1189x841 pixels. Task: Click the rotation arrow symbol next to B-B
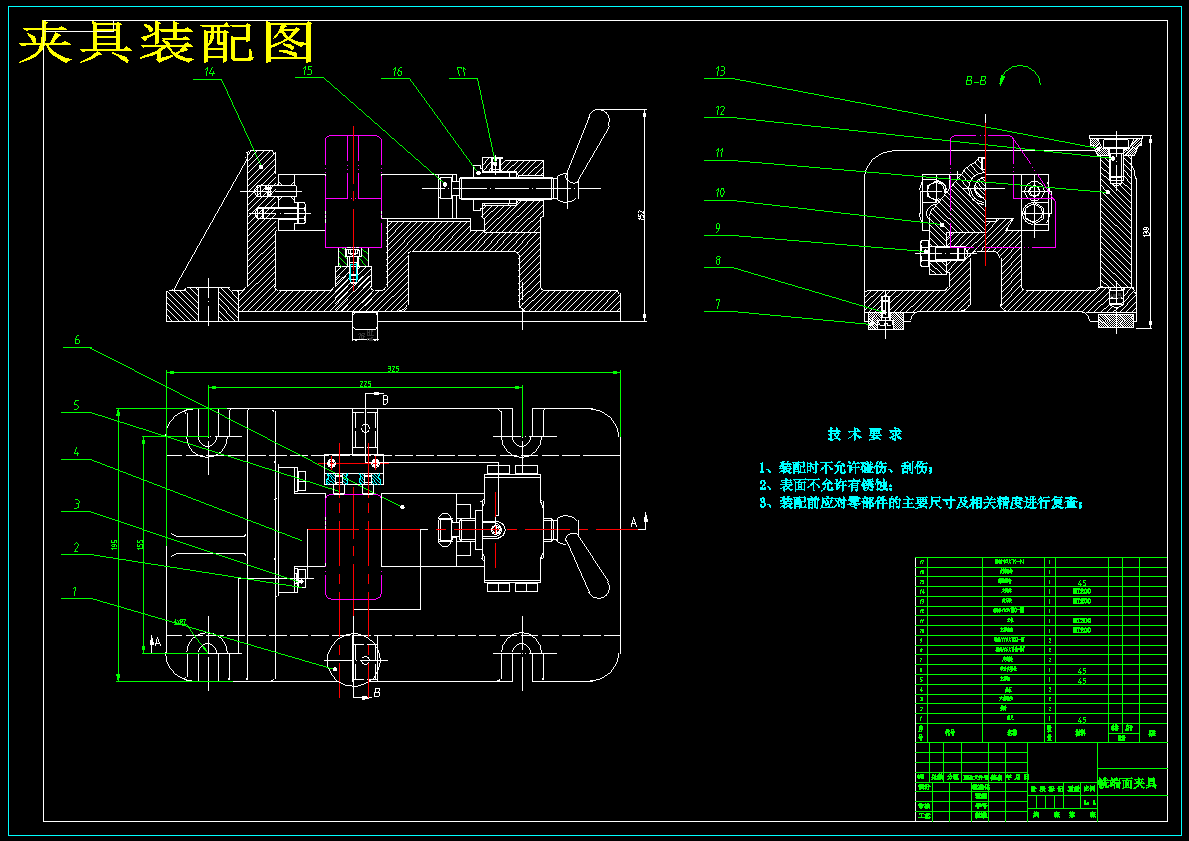[1021, 76]
